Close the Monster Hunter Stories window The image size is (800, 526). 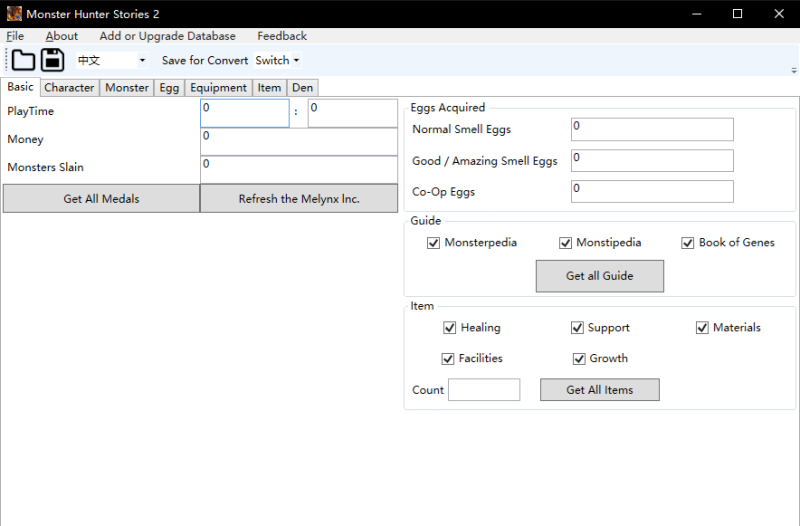(x=779, y=14)
